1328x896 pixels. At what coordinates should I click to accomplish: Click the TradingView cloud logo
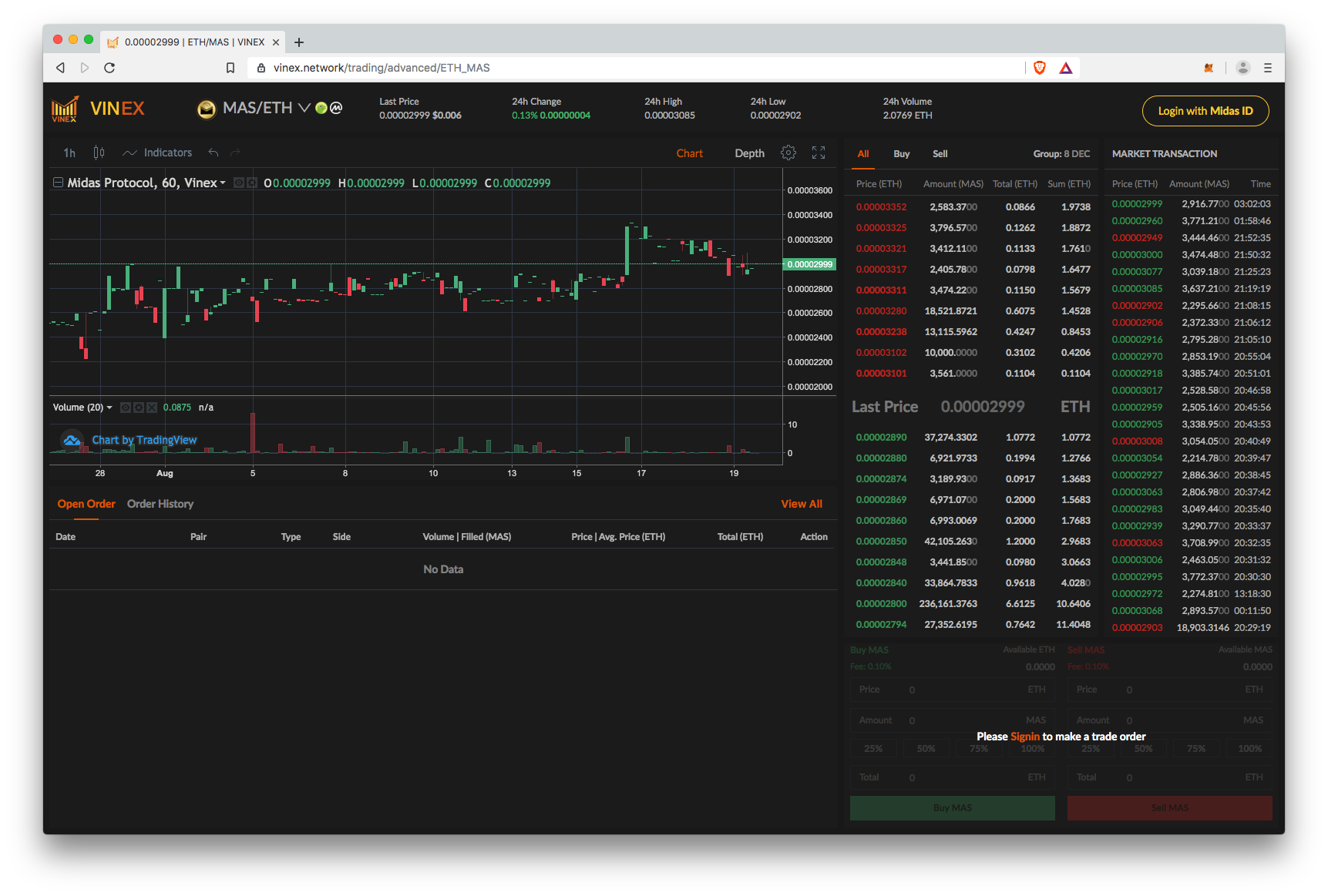pyautogui.click(x=72, y=440)
